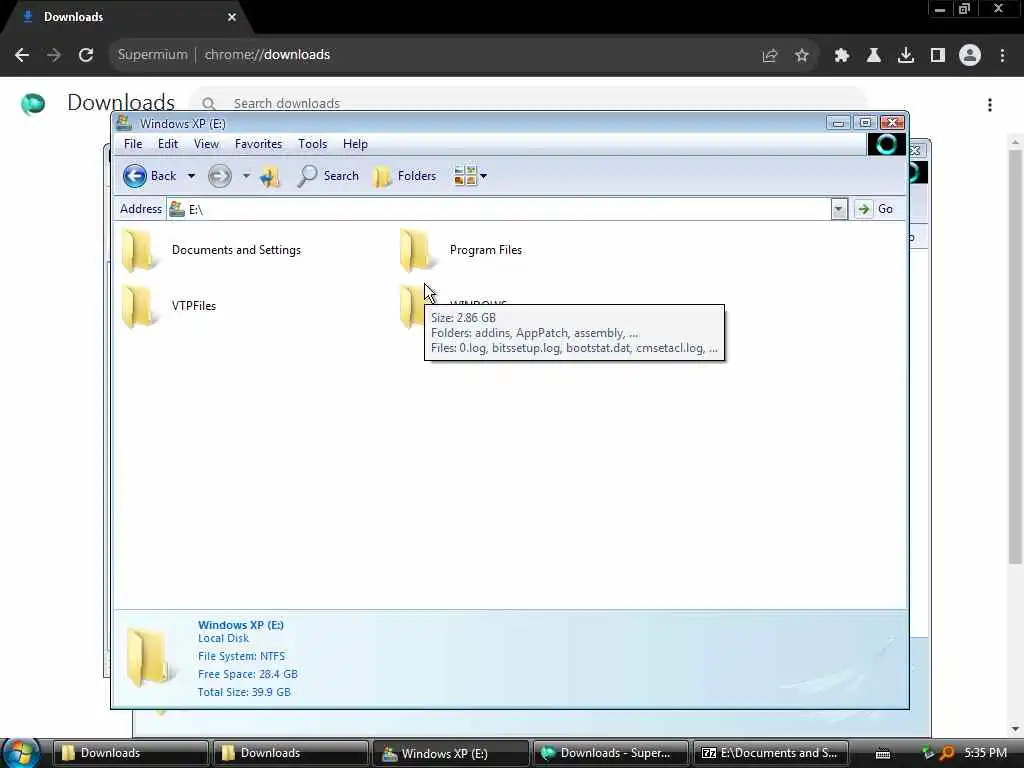
Task: Click the Windows Start orb
Action: [x=20, y=753]
